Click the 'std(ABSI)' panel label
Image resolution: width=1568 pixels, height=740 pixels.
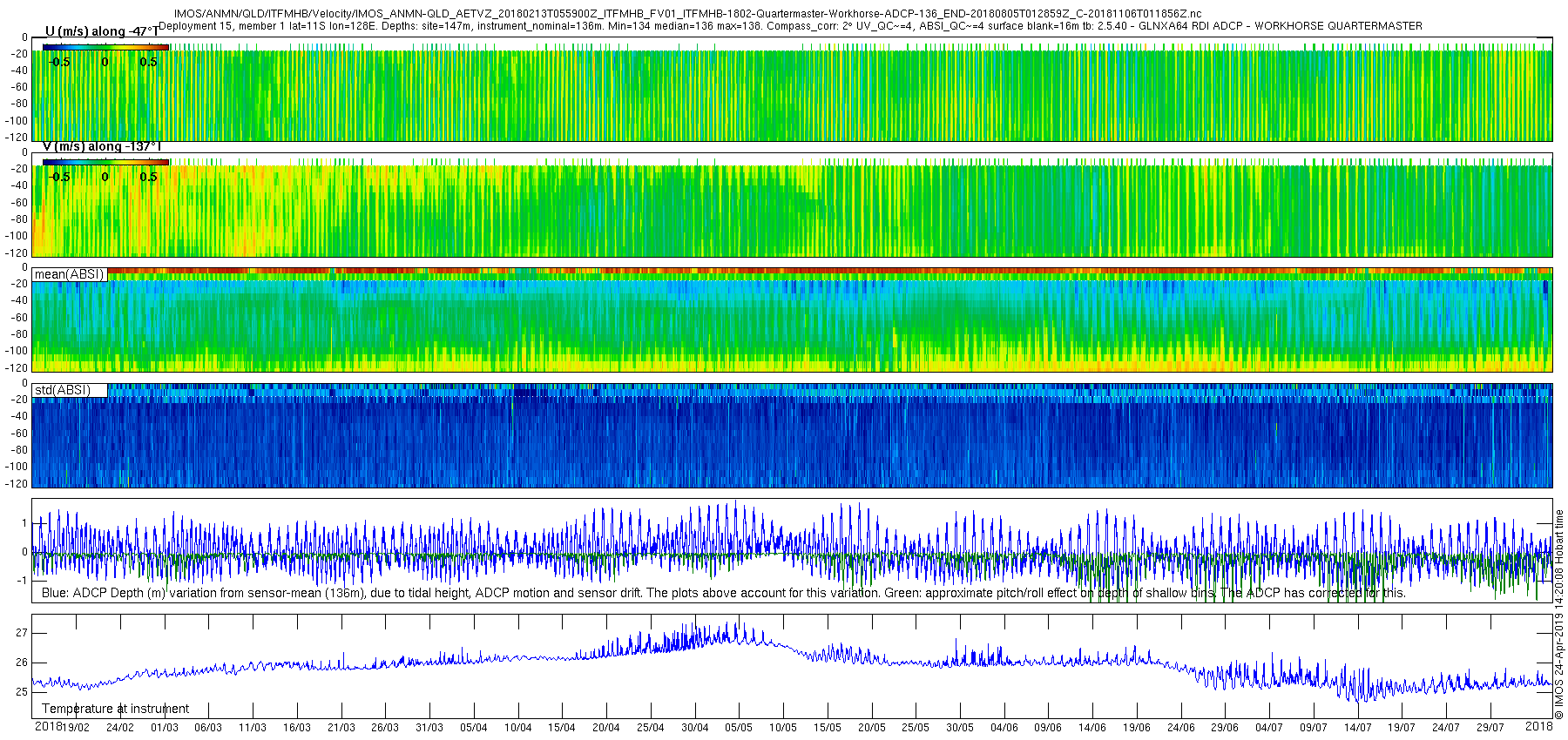click(63, 390)
